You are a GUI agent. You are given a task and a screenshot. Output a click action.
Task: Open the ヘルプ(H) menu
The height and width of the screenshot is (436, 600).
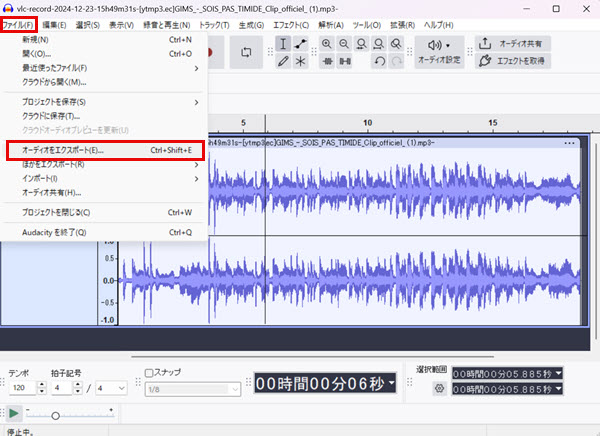click(x=439, y=25)
